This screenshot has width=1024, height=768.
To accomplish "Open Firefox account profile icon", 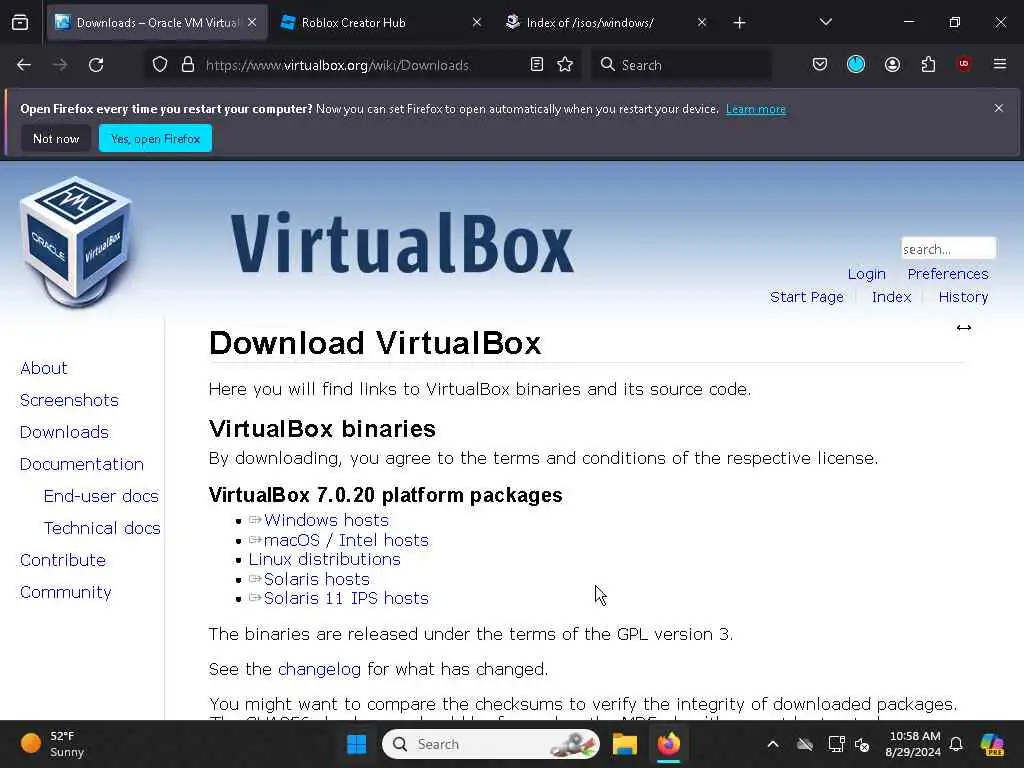I will pyautogui.click(x=892, y=65).
